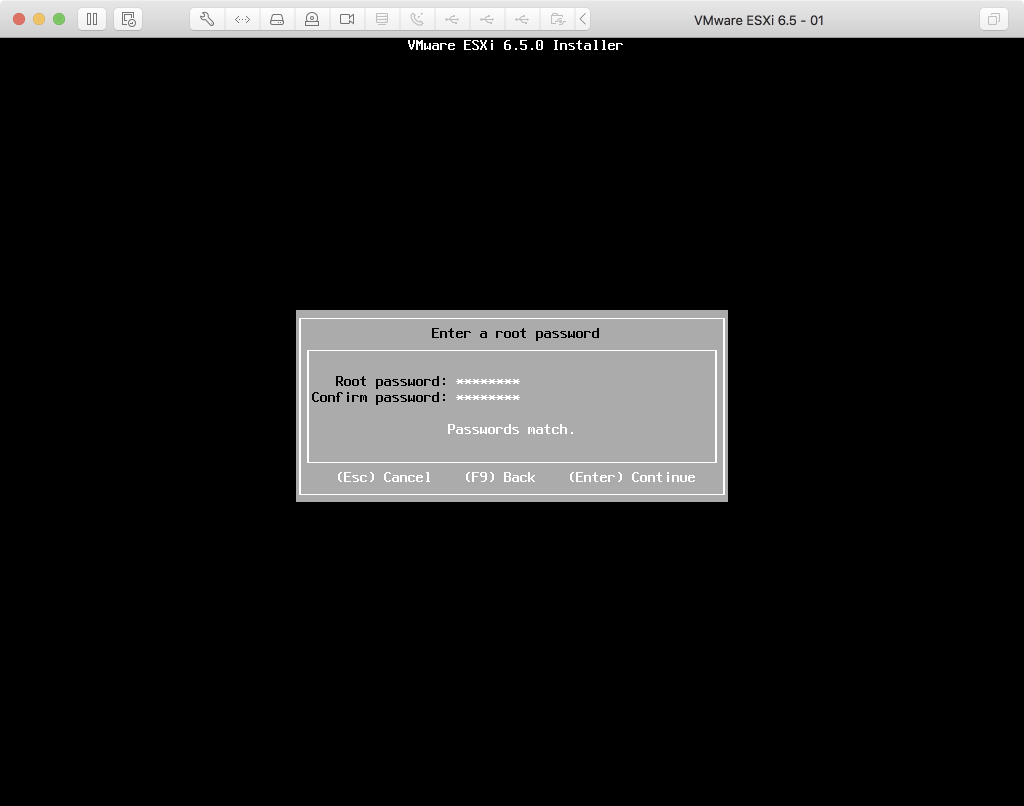The width and height of the screenshot is (1024, 806).
Task: Click the CD/DVD drive icon
Action: (x=312, y=19)
